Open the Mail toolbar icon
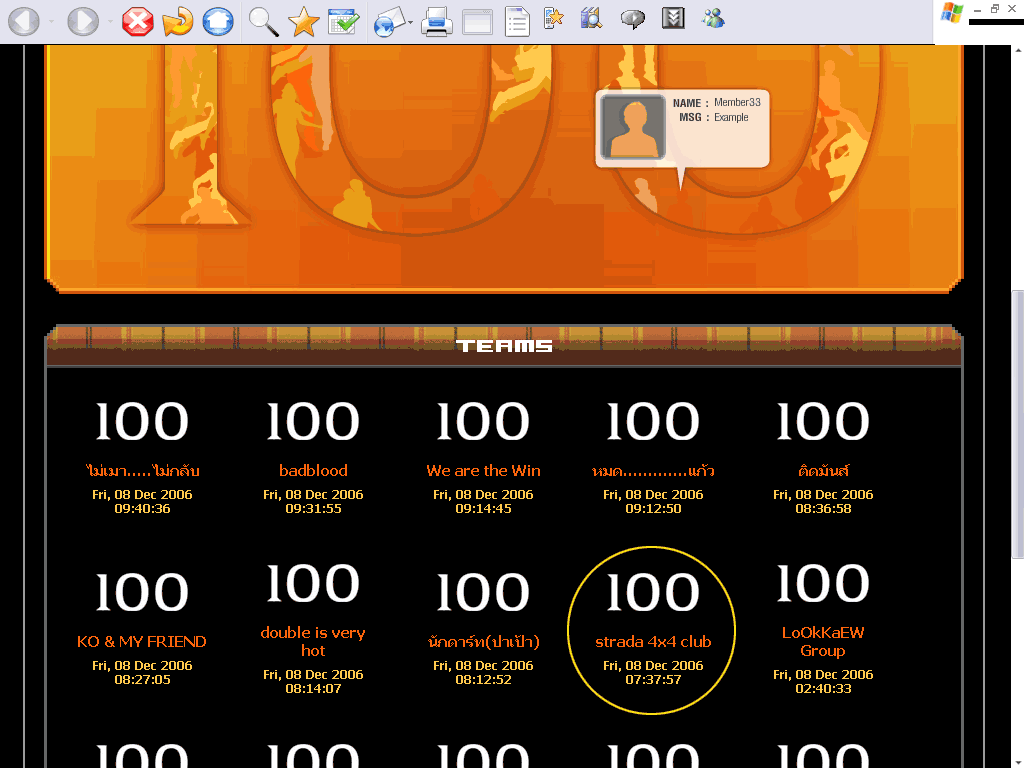 tap(388, 21)
